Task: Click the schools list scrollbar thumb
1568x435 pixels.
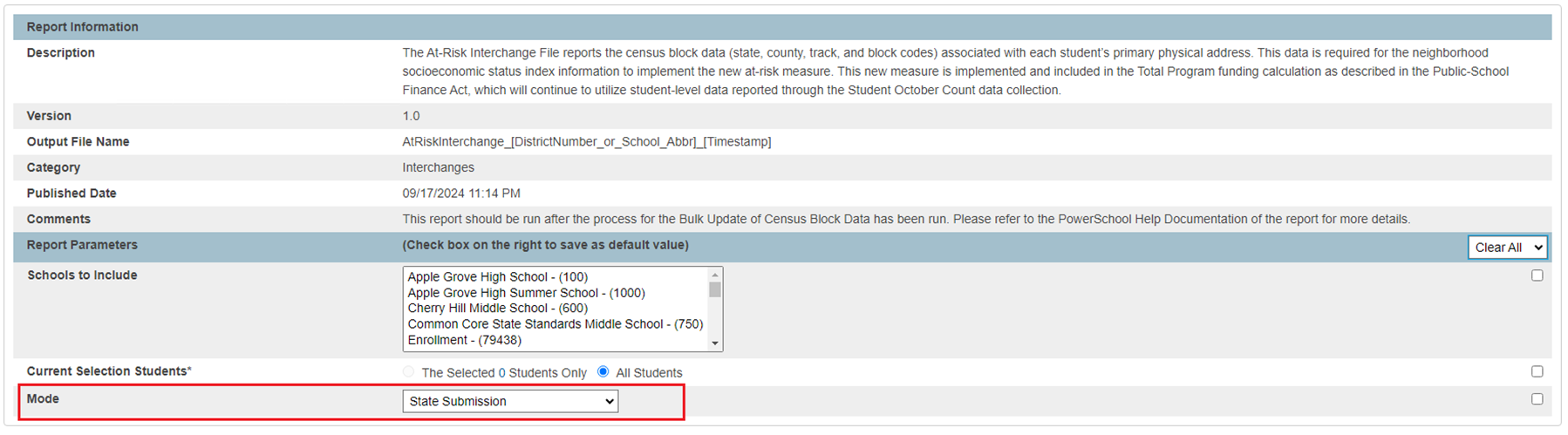Action: pos(715,289)
